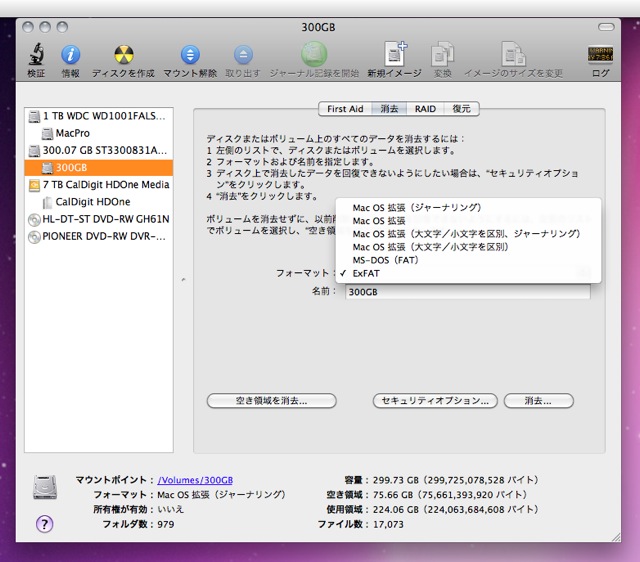Switch to the RAID tab
Image resolution: width=640 pixels, height=562 pixels.
(424, 109)
